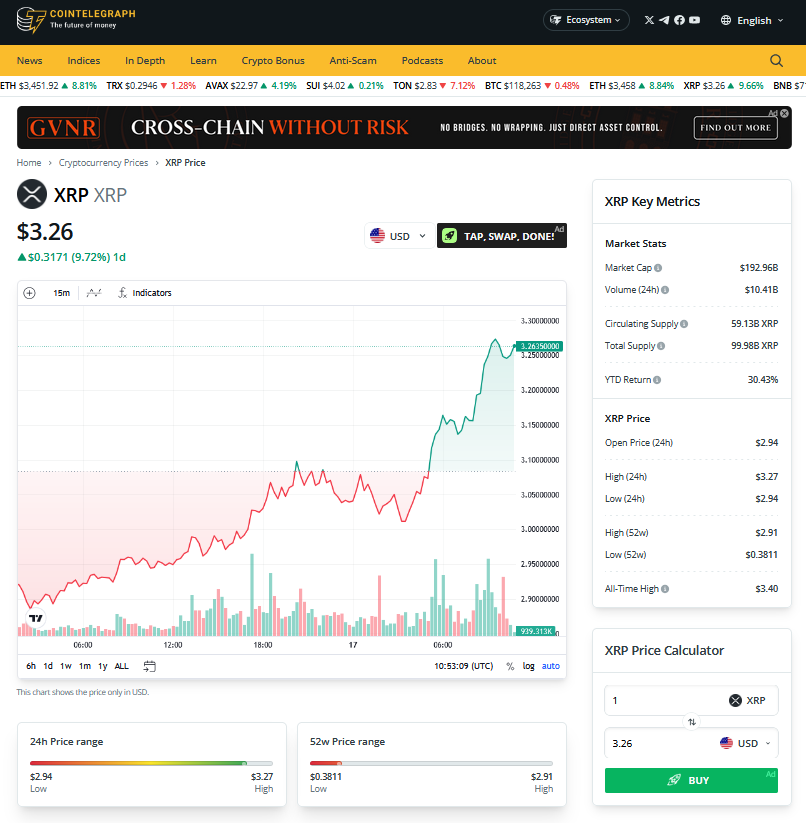Click the TAP, SWAP, DONE! ad button
Screen dimensions: 806x823
[502, 236]
